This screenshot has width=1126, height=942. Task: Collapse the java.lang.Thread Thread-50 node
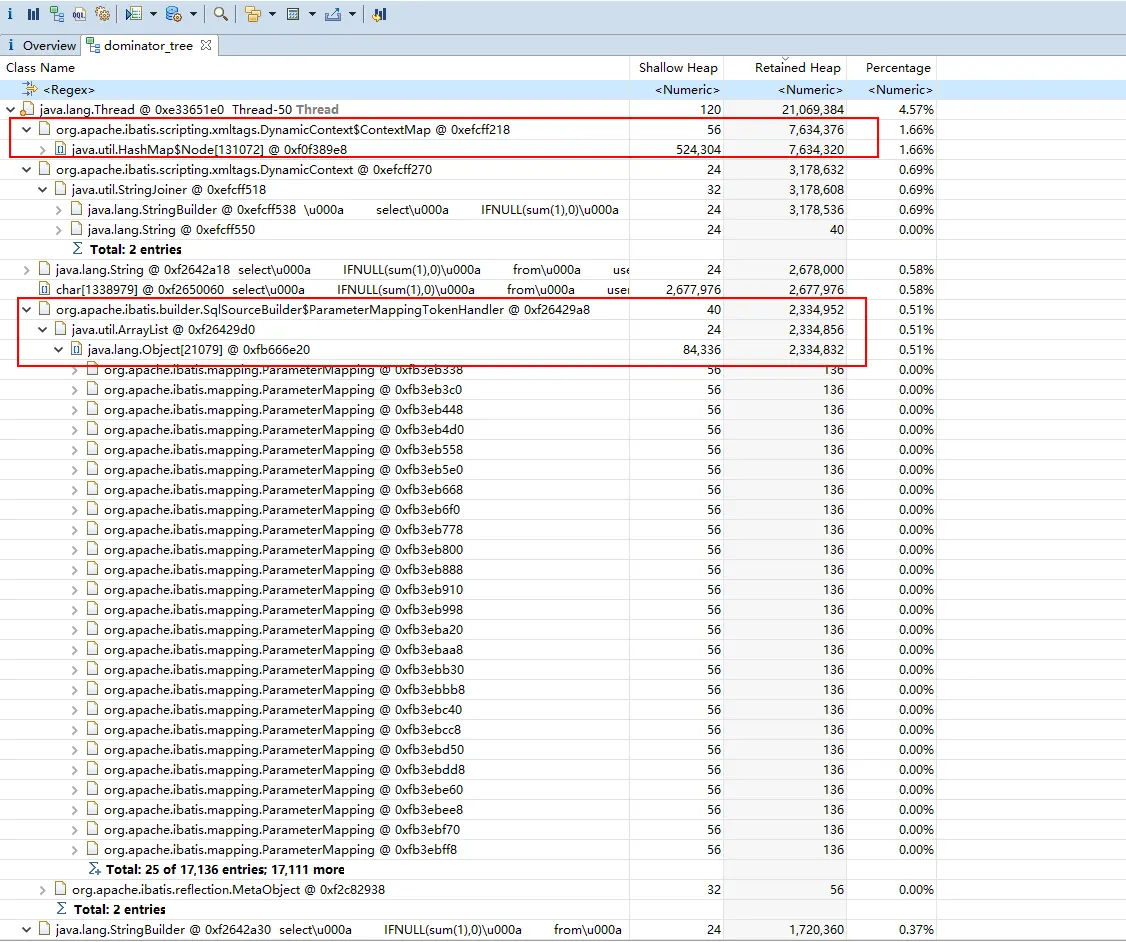click(x=11, y=110)
